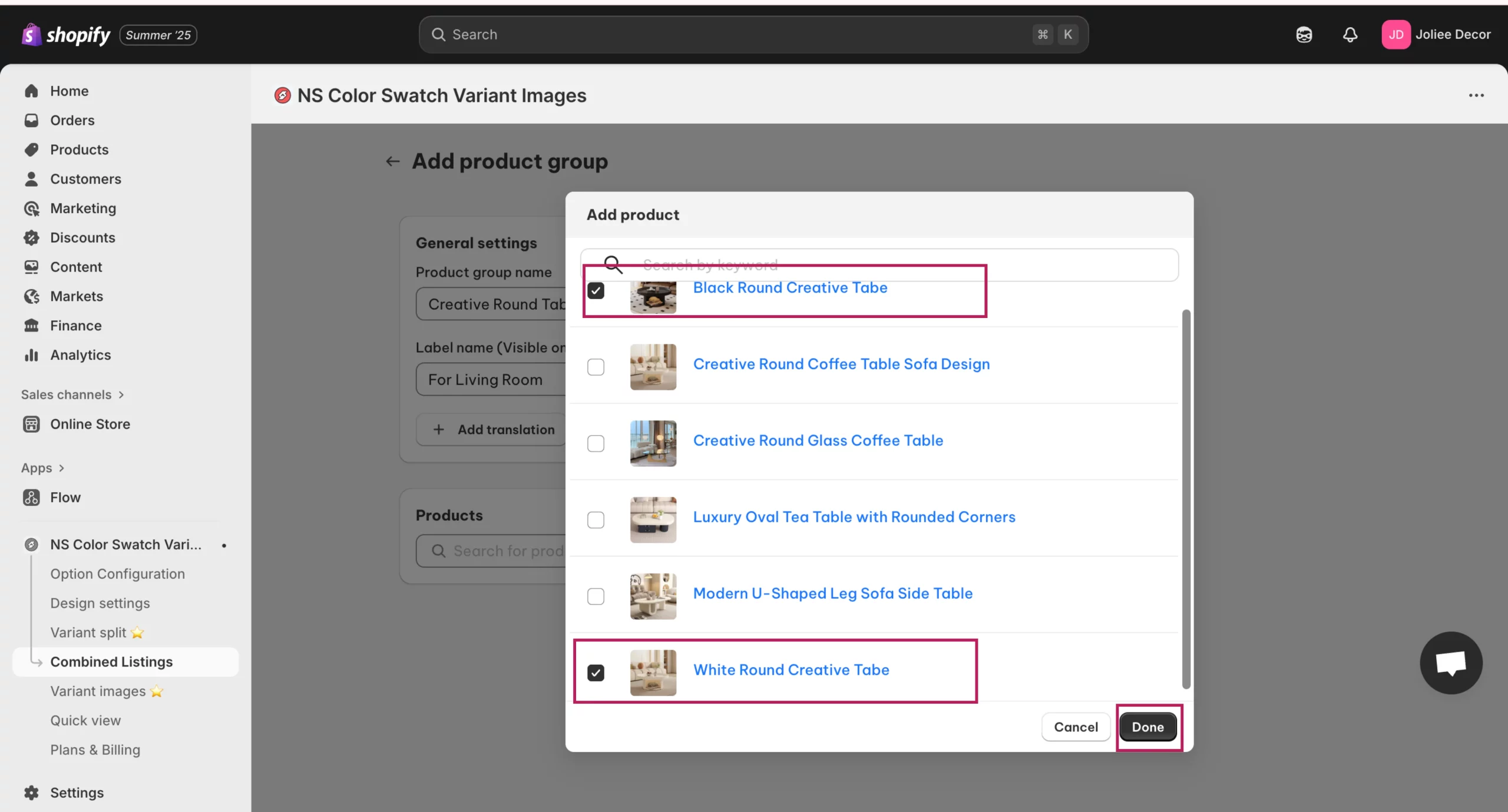Click the product list scrollbar

(x=1186, y=499)
